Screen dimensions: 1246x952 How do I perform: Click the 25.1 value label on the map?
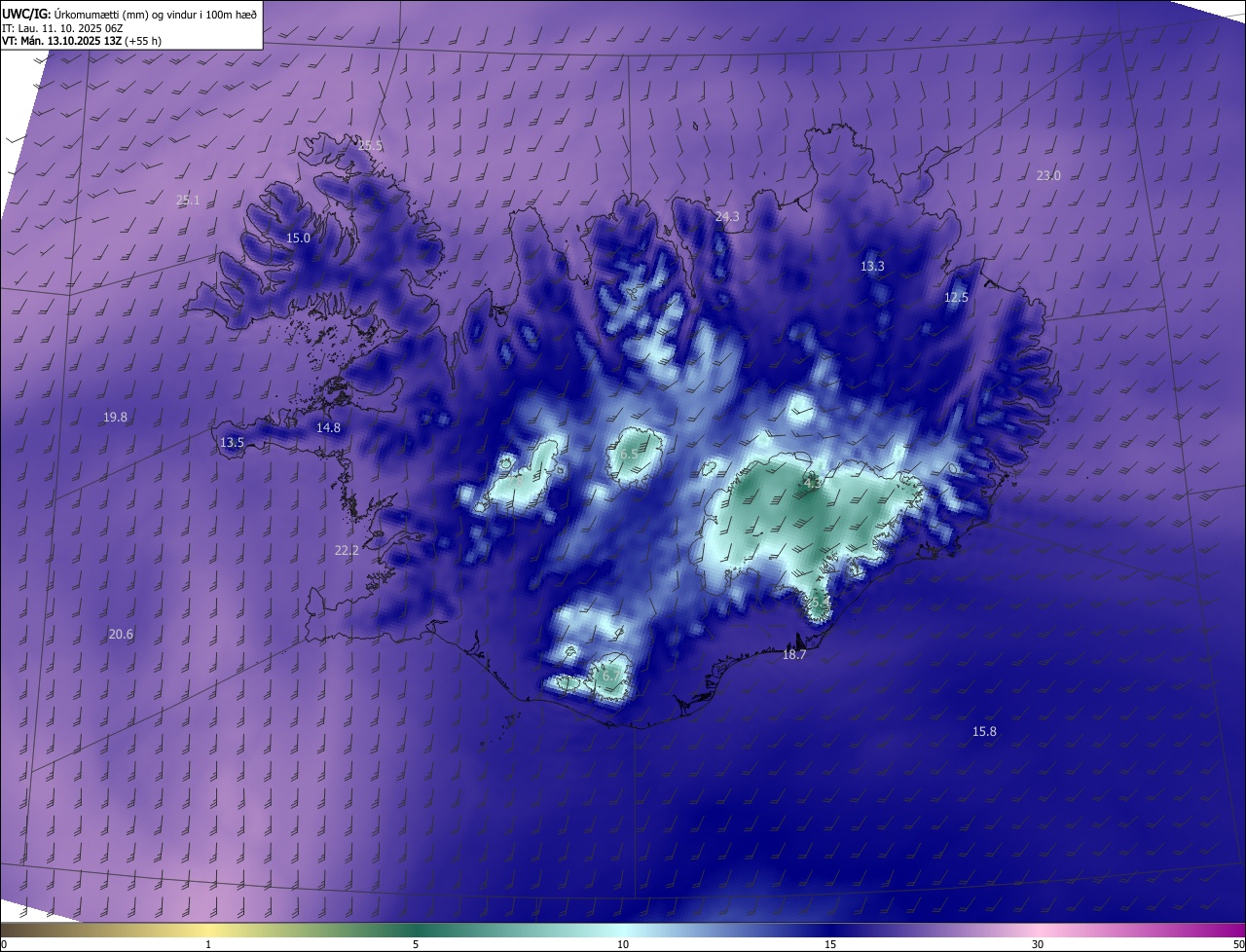(x=188, y=201)
